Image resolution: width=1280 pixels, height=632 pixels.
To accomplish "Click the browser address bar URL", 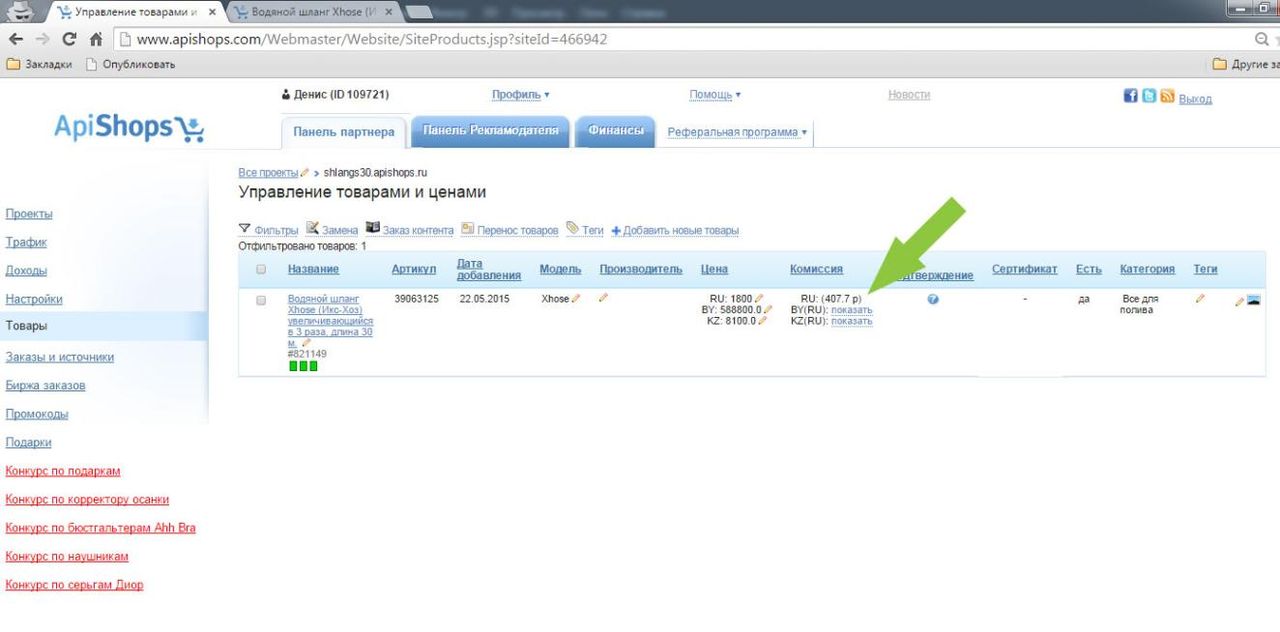I will click(371, 39).
